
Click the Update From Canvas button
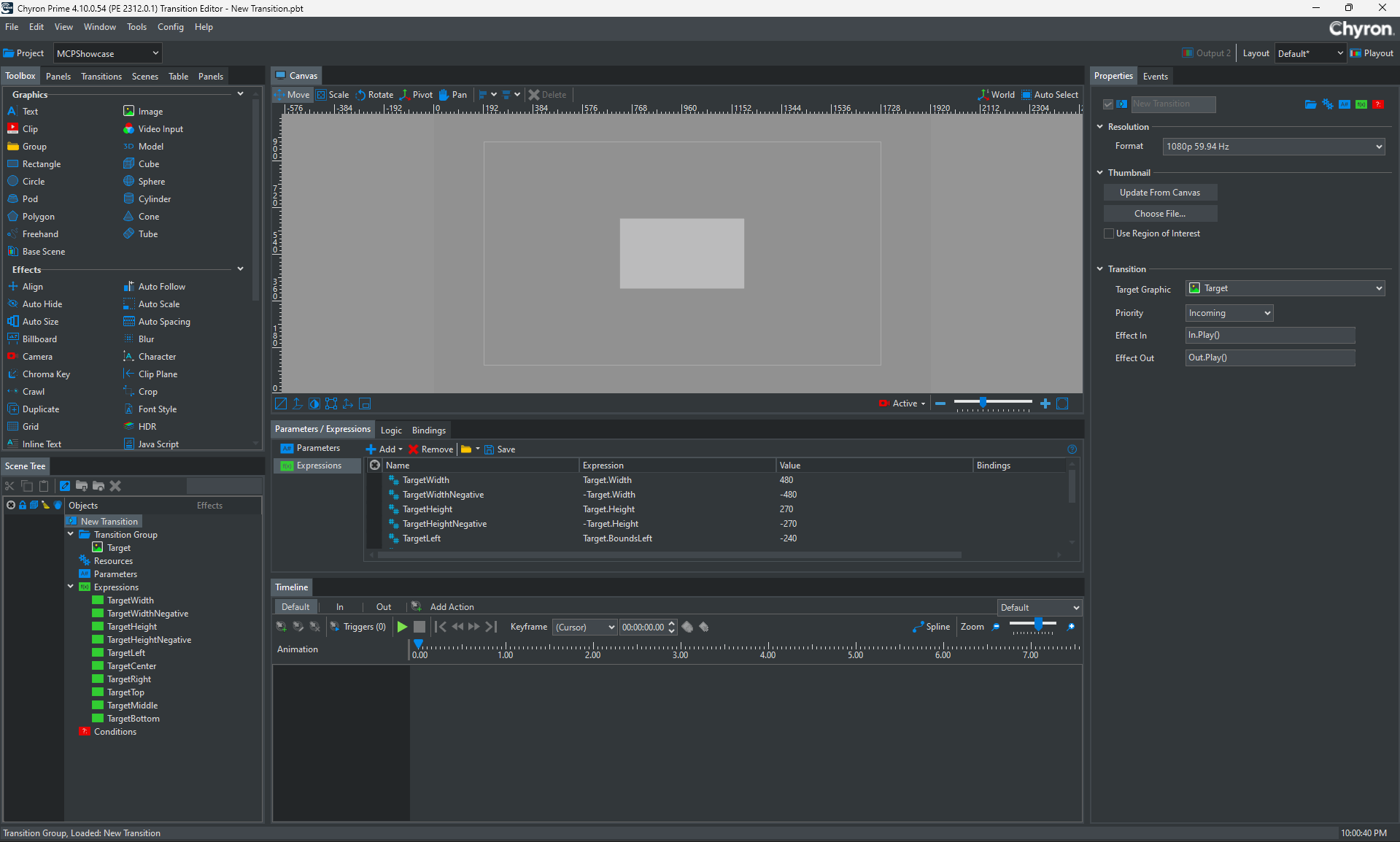[x=1159, y=193]
